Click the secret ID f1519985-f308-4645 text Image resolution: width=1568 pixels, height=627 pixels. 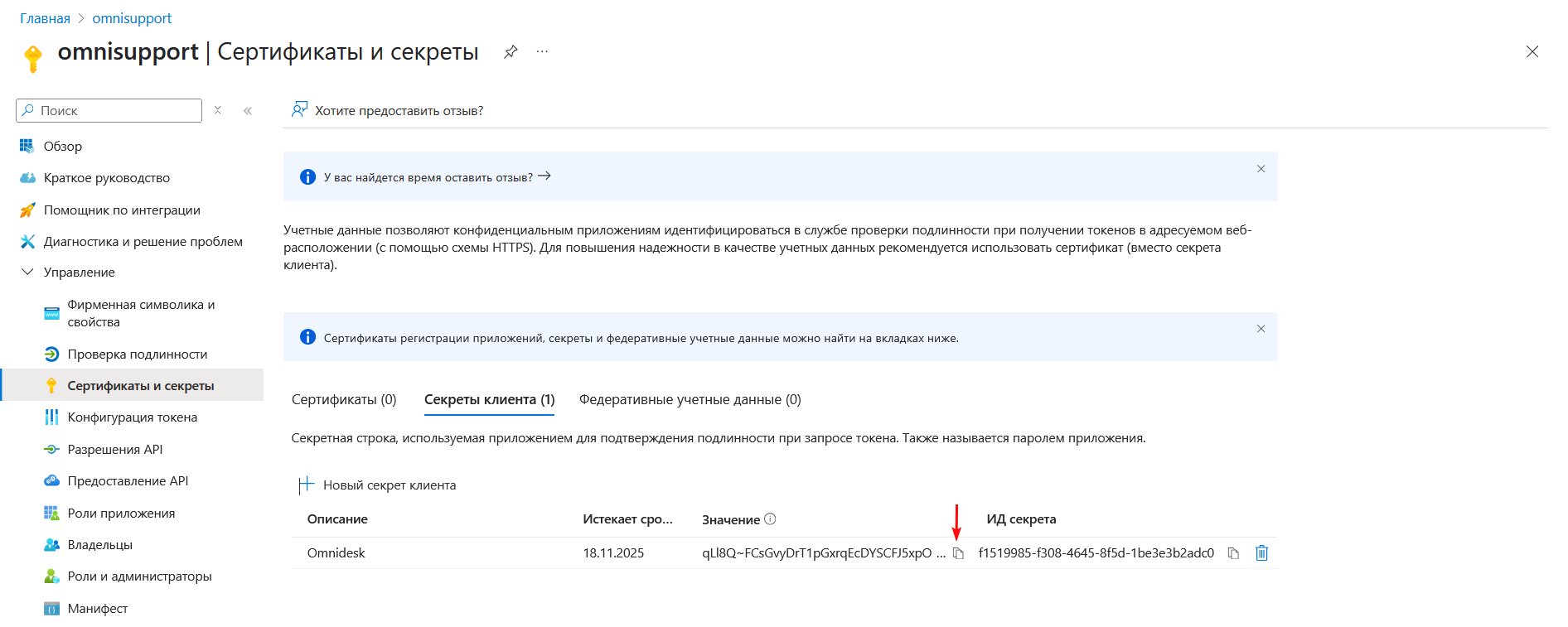pyautogui.click(x=1096, y=553)
